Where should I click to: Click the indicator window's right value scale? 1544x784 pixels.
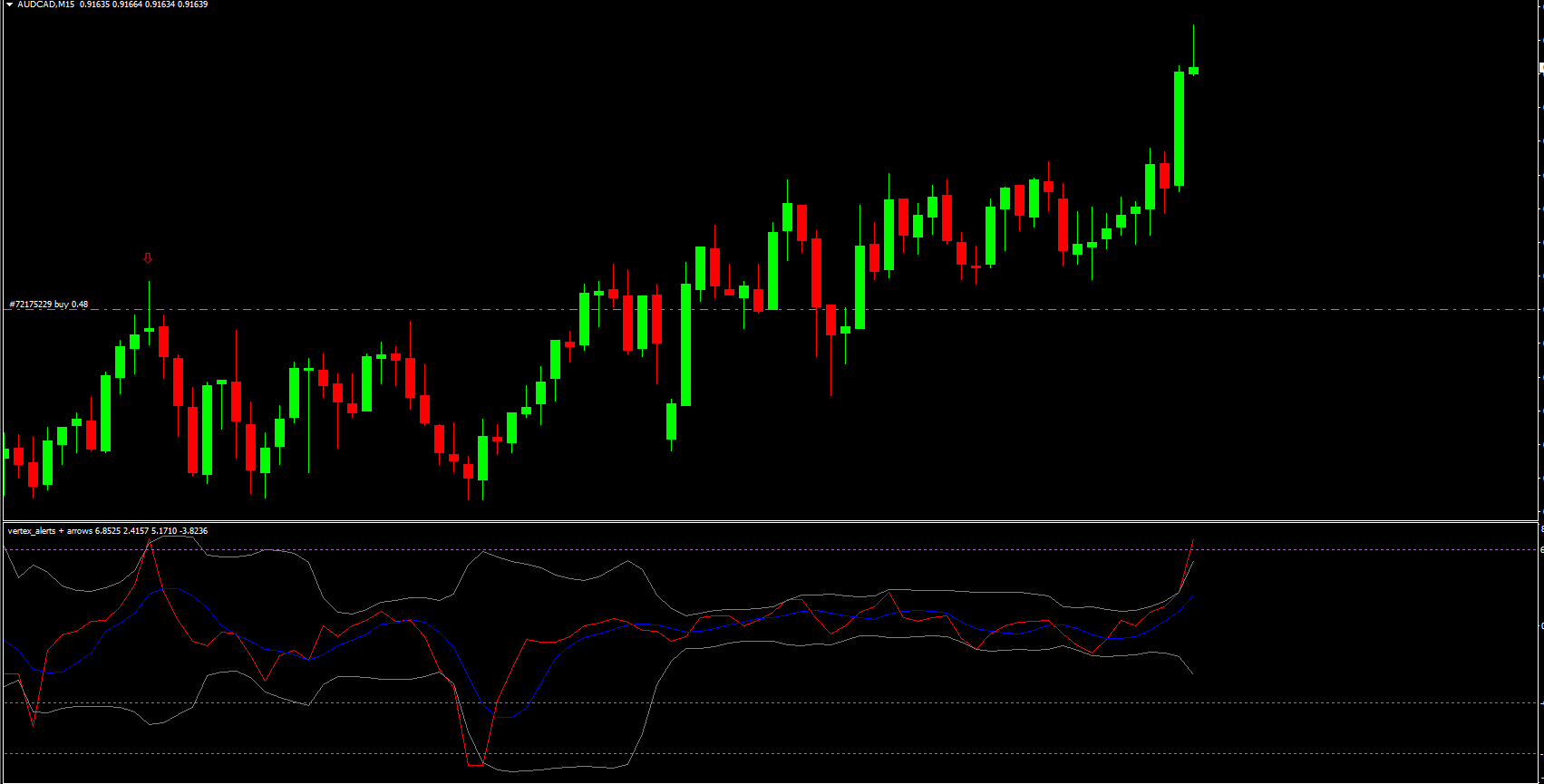point(1541,653)
